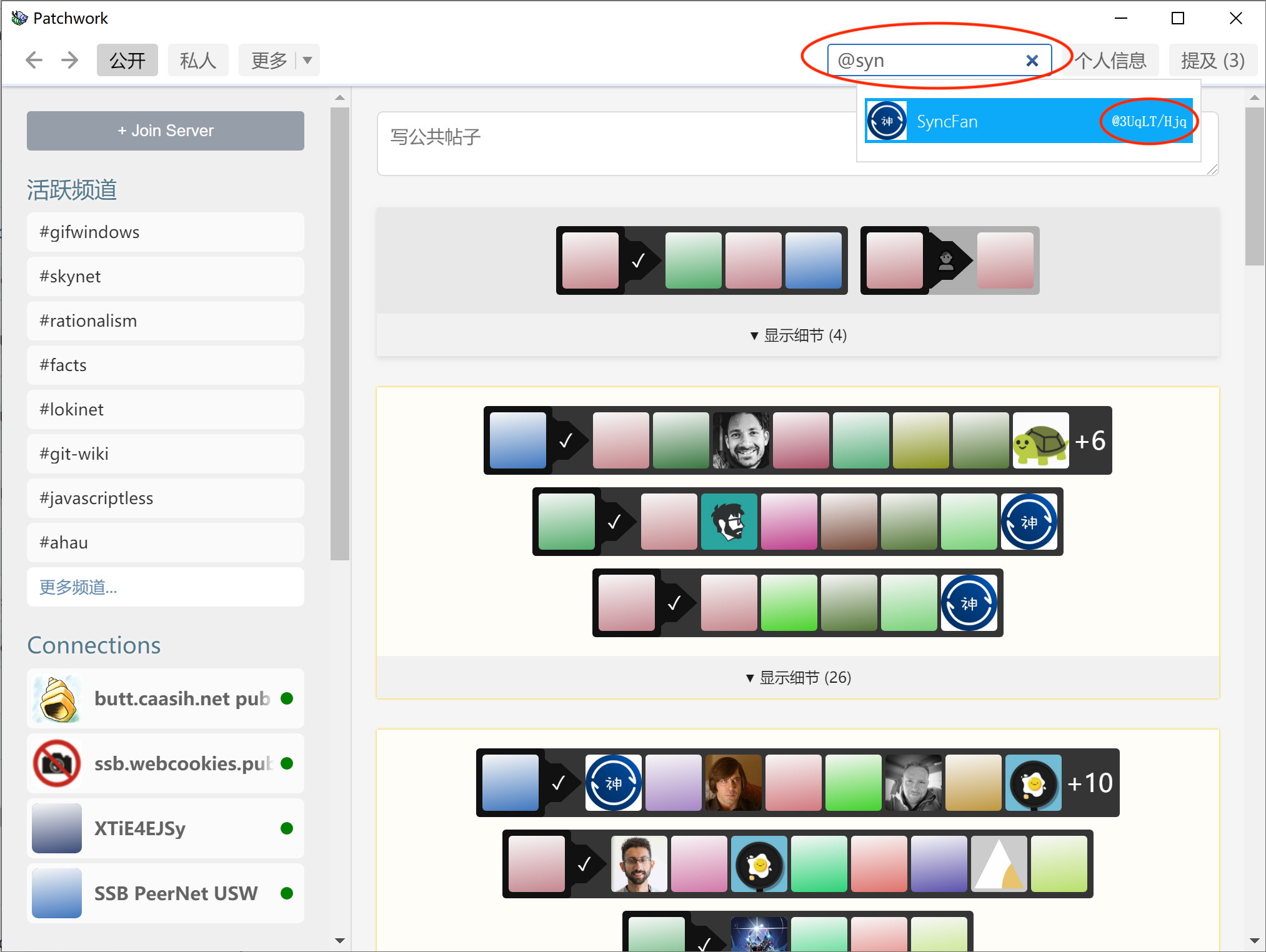Open ssb.webcookies.pub connection

[x=166, y=763]
